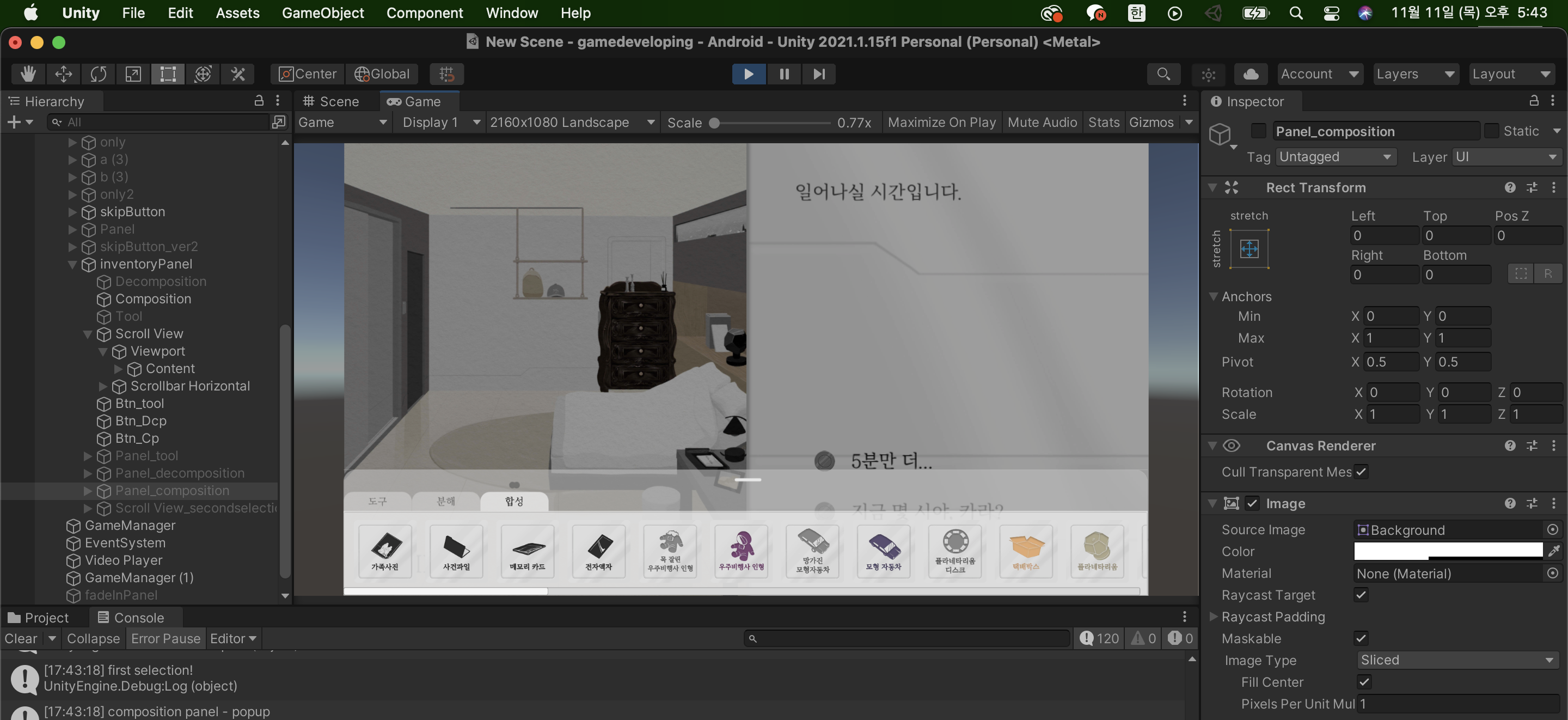This screenshot has width=1568, height=720.
Task: Open the Layers dropdown
Action: [x=1415, y=74]
